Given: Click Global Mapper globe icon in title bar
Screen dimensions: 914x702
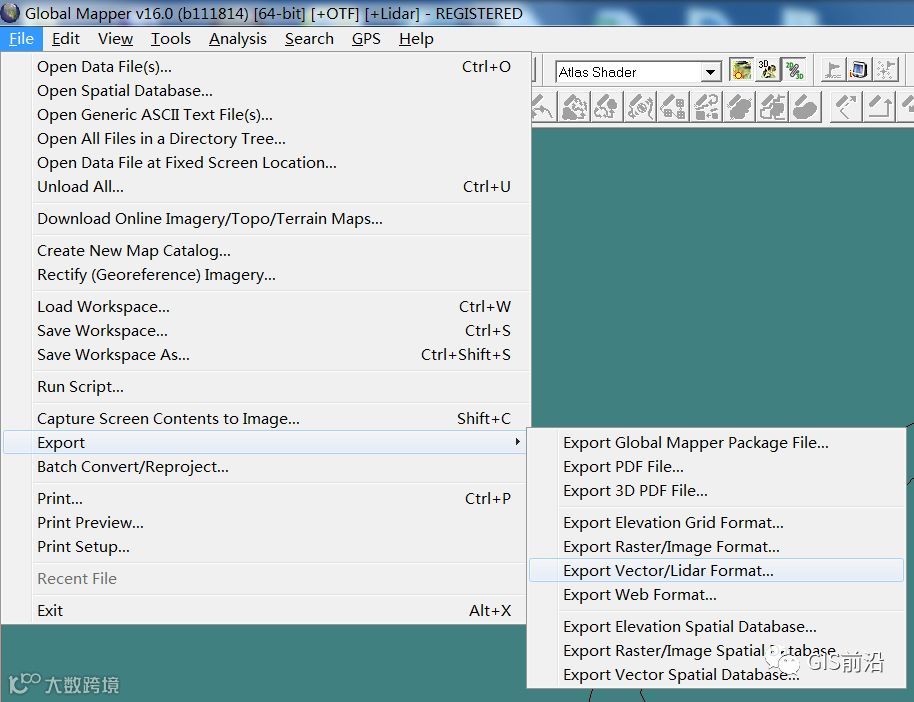Looking at the screenshot, I should pyautogui.click(x=10, y=13).
